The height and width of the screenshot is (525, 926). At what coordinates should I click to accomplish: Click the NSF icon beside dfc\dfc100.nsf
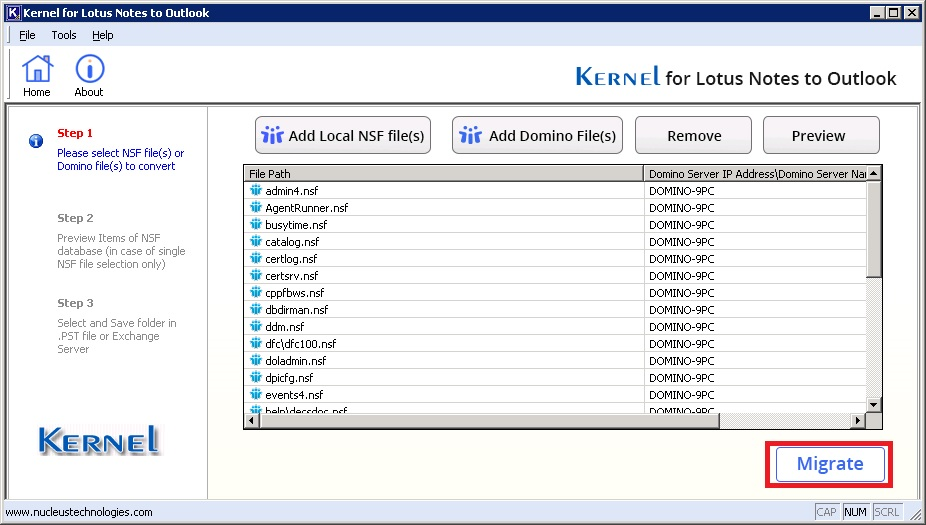click(256, 344)
